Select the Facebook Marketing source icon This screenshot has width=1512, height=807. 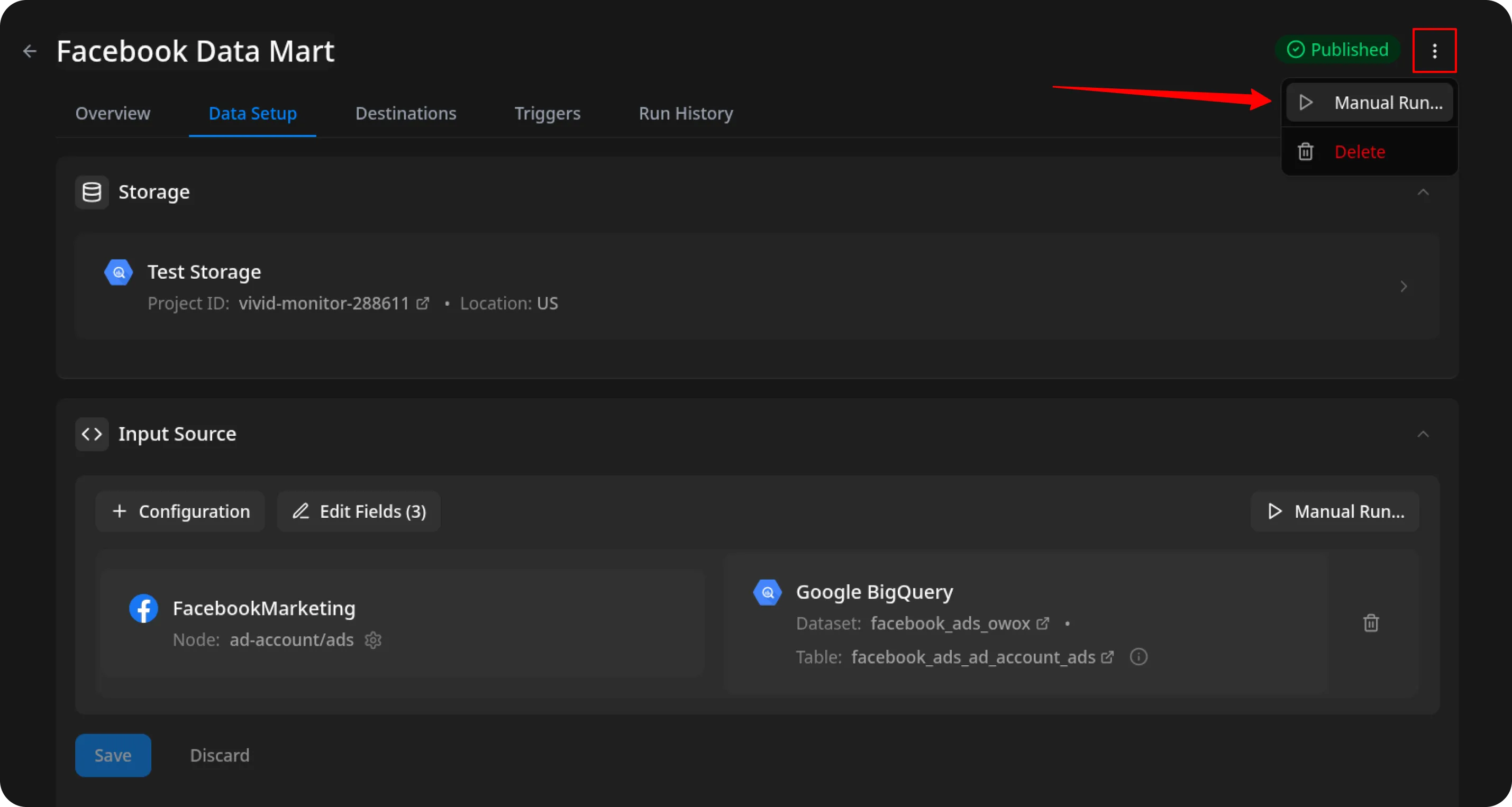144,609
